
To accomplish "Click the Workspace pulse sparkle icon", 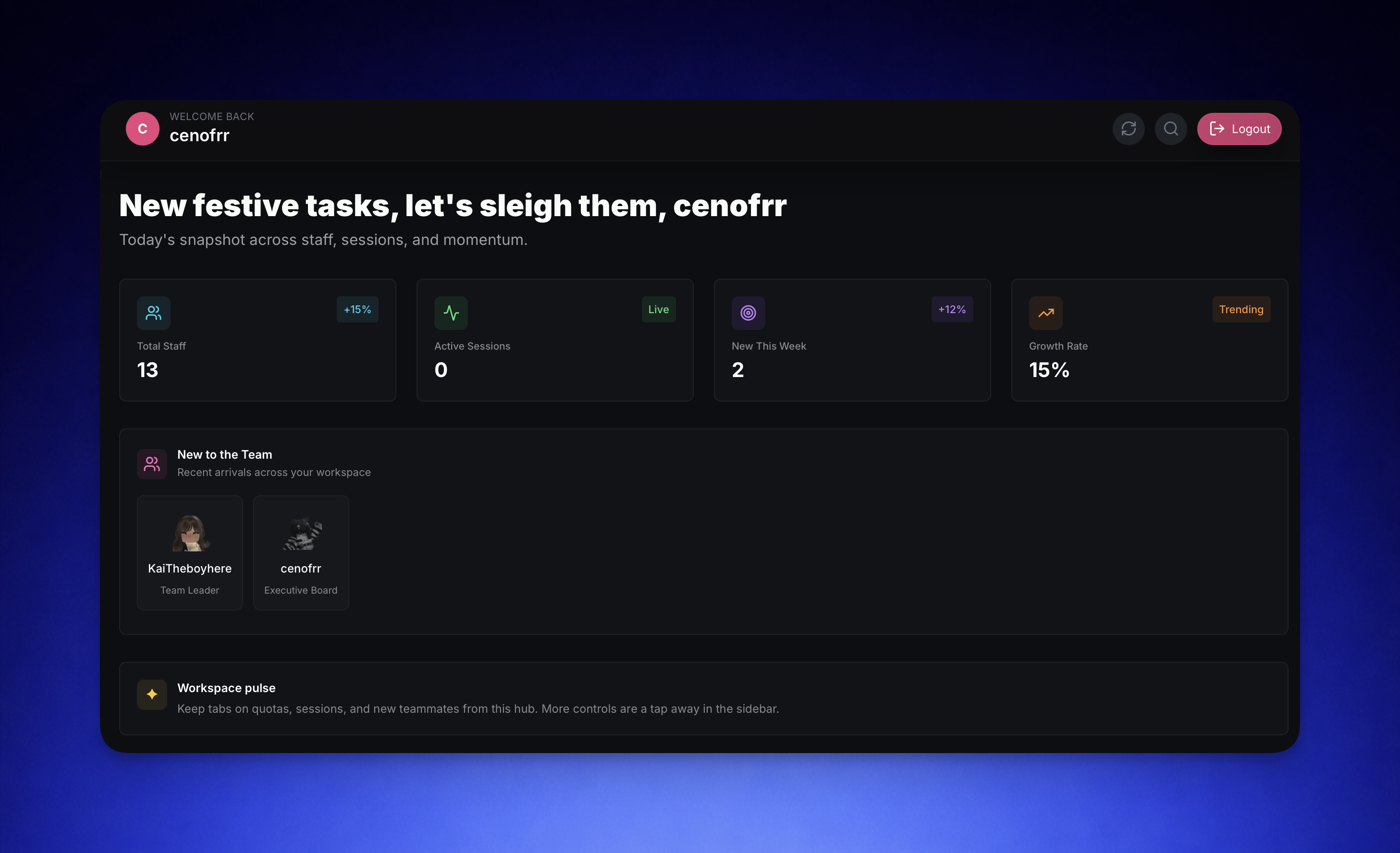I will coord(152,694).
